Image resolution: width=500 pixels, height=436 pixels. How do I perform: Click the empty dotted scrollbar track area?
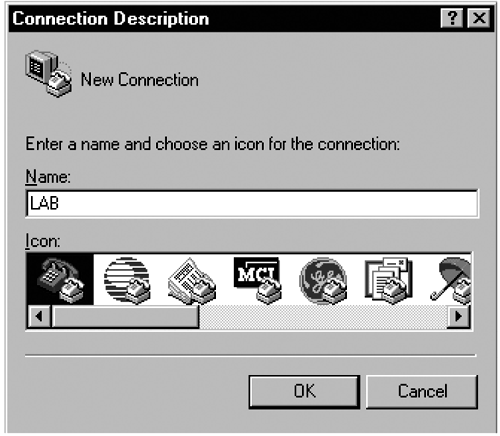click(x=323, y=316)
